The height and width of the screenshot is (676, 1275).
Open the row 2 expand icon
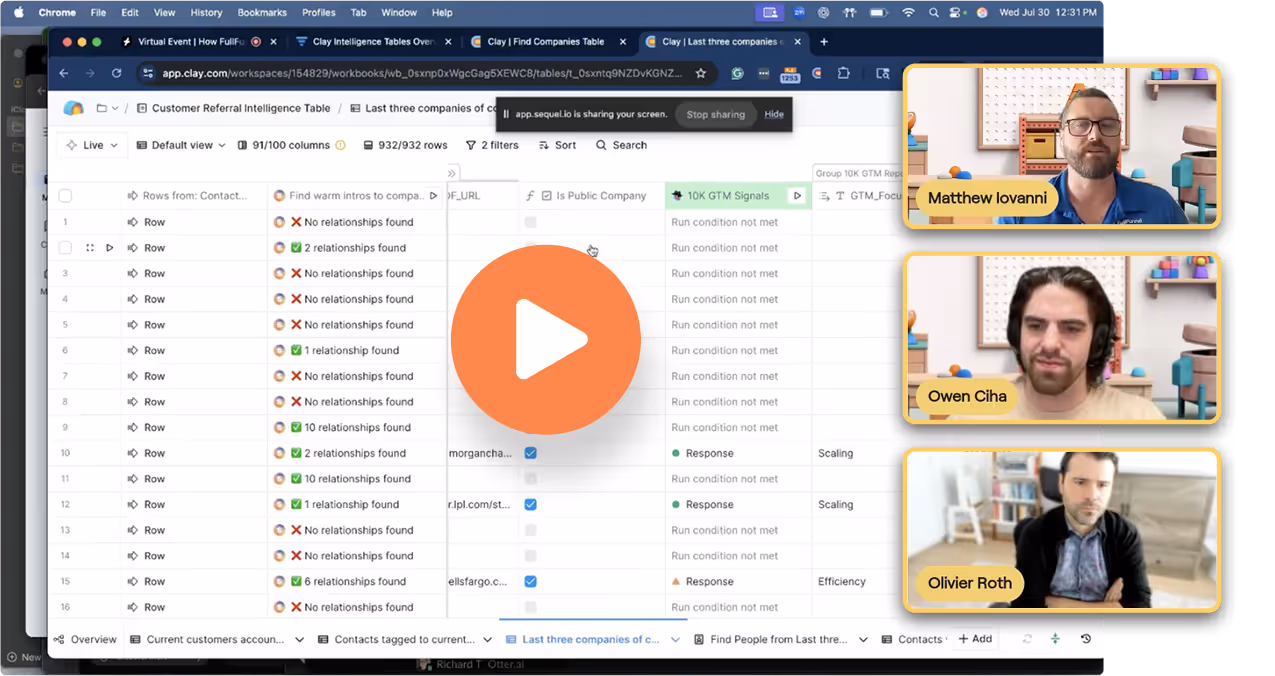tap(90, 248)
